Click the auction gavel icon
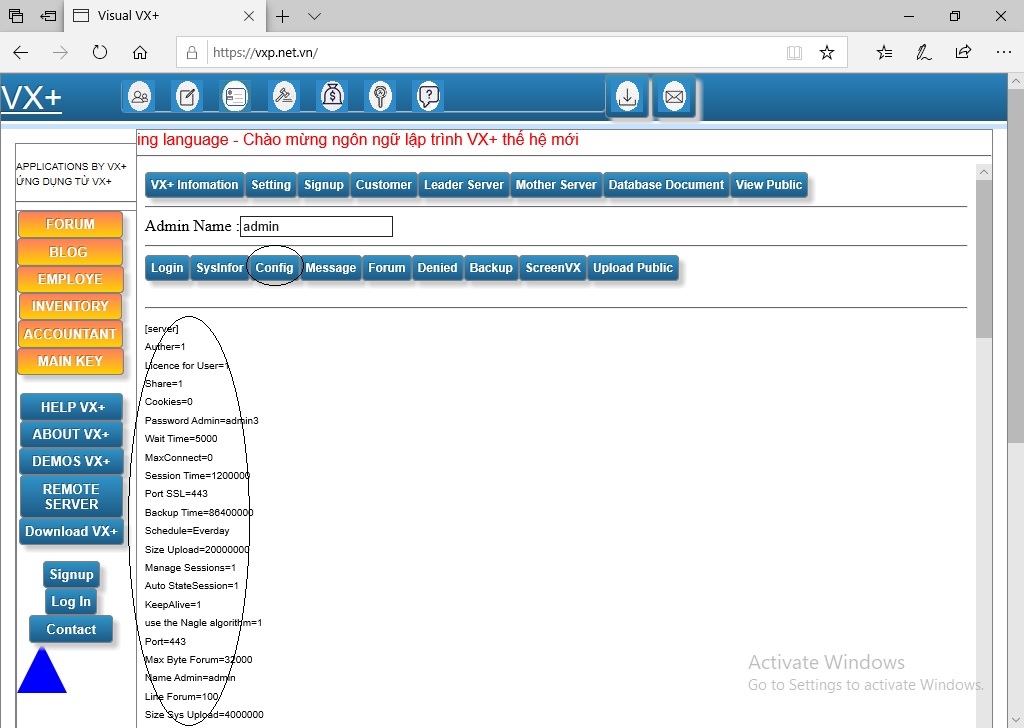Screen dimensions: 1024x728 pos(284,97)
